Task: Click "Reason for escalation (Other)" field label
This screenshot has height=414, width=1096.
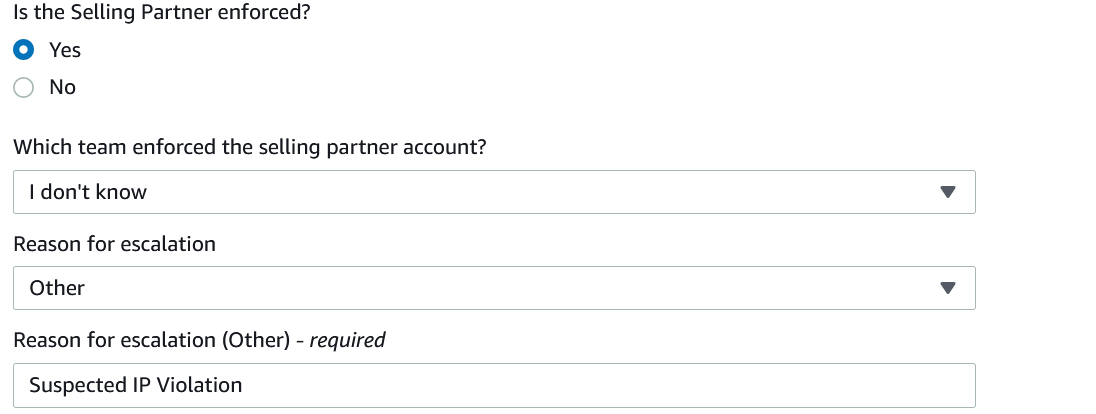Action: 150,340
